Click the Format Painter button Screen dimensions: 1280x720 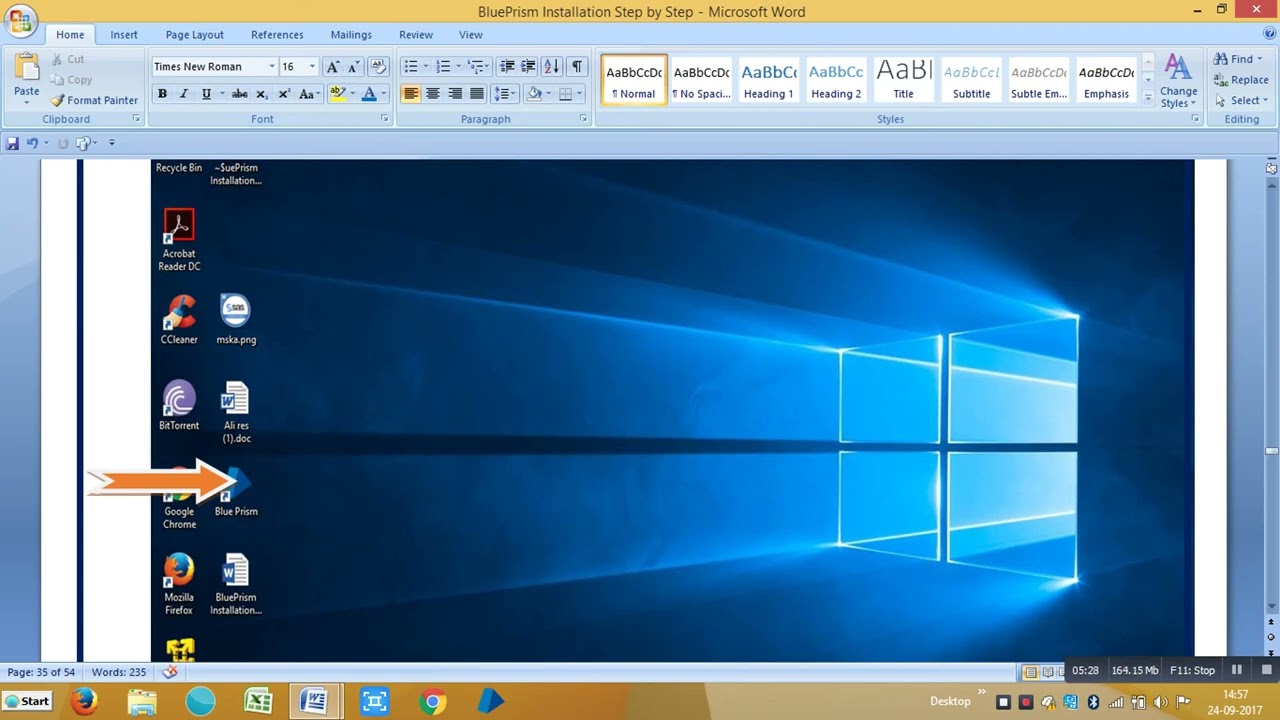tap(95, 100)
